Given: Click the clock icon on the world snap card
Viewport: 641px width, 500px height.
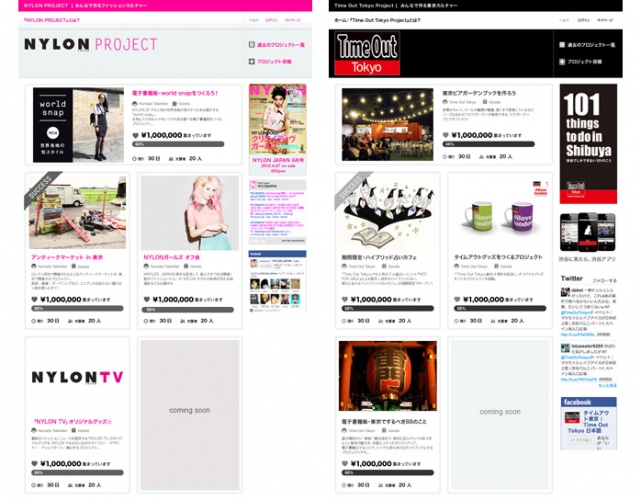Looking at the screenshot, I should click(135, 159).
